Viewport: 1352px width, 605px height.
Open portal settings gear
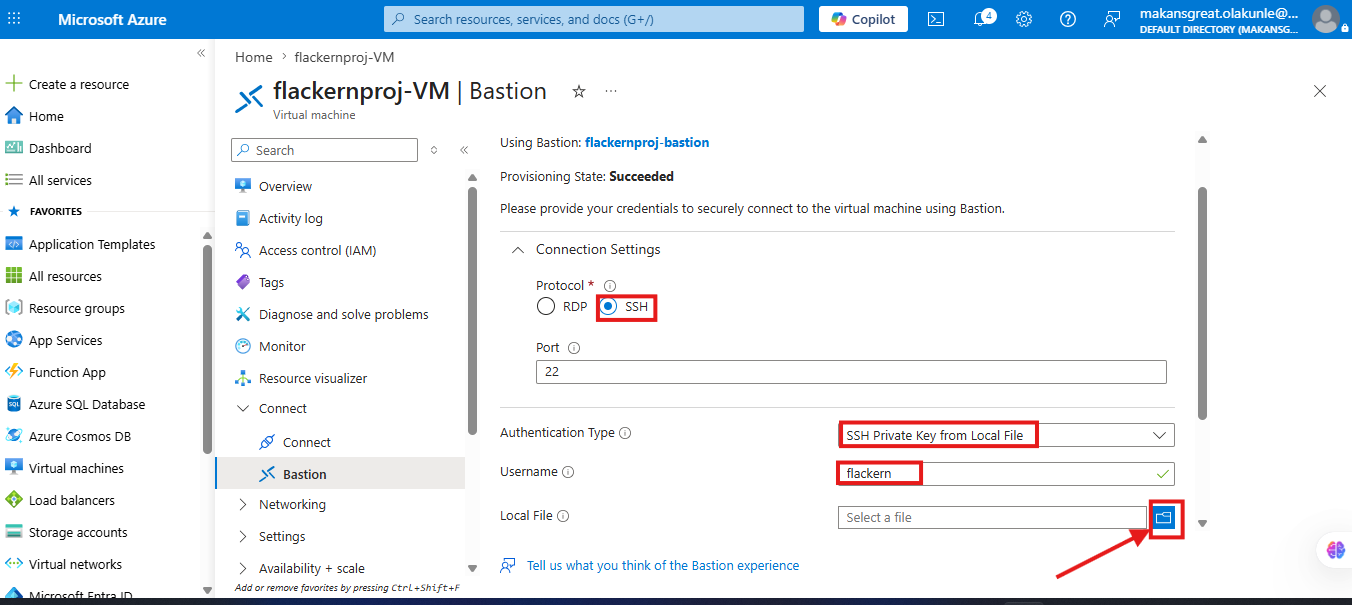(x=1024, y=19)
